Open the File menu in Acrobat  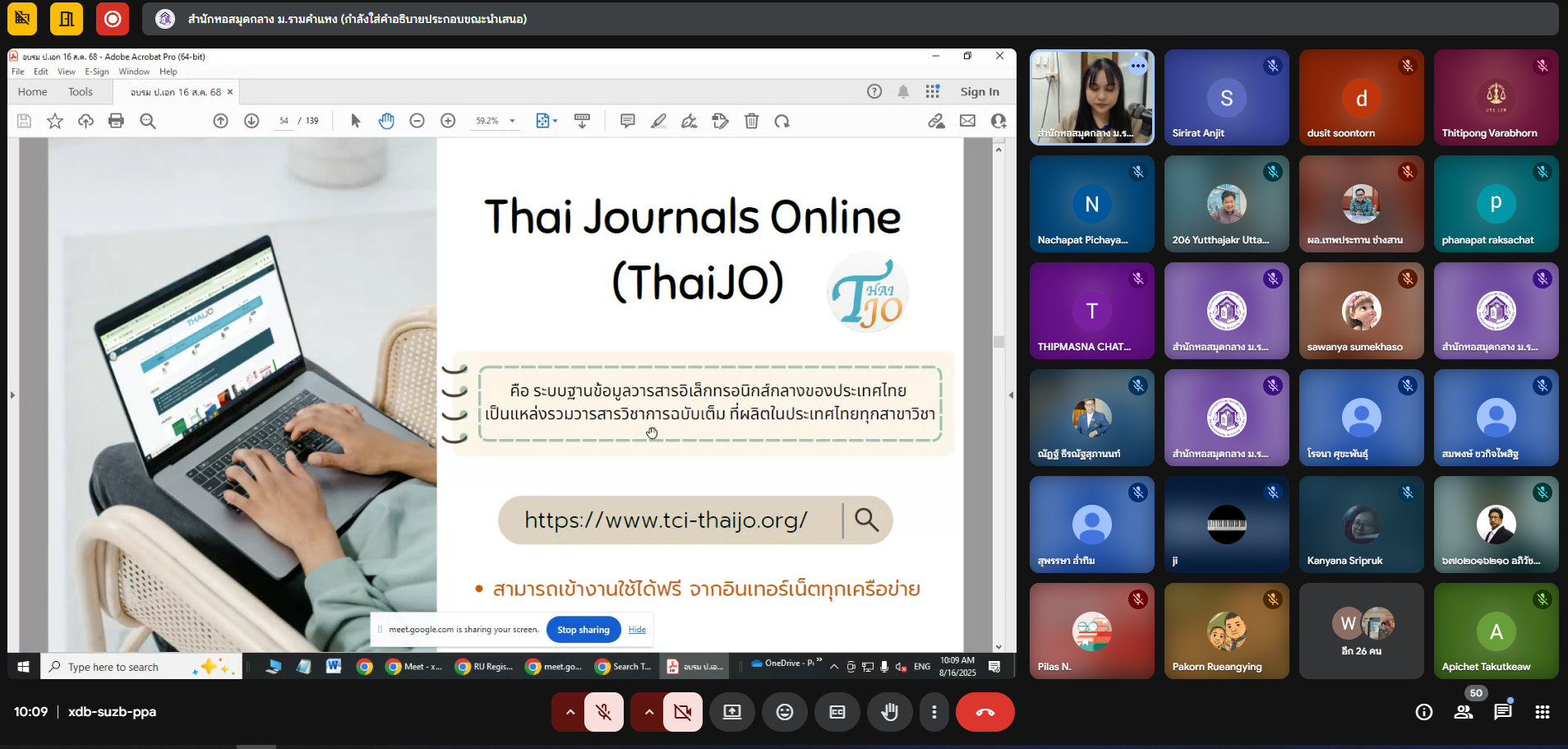[x=17, y=72]
